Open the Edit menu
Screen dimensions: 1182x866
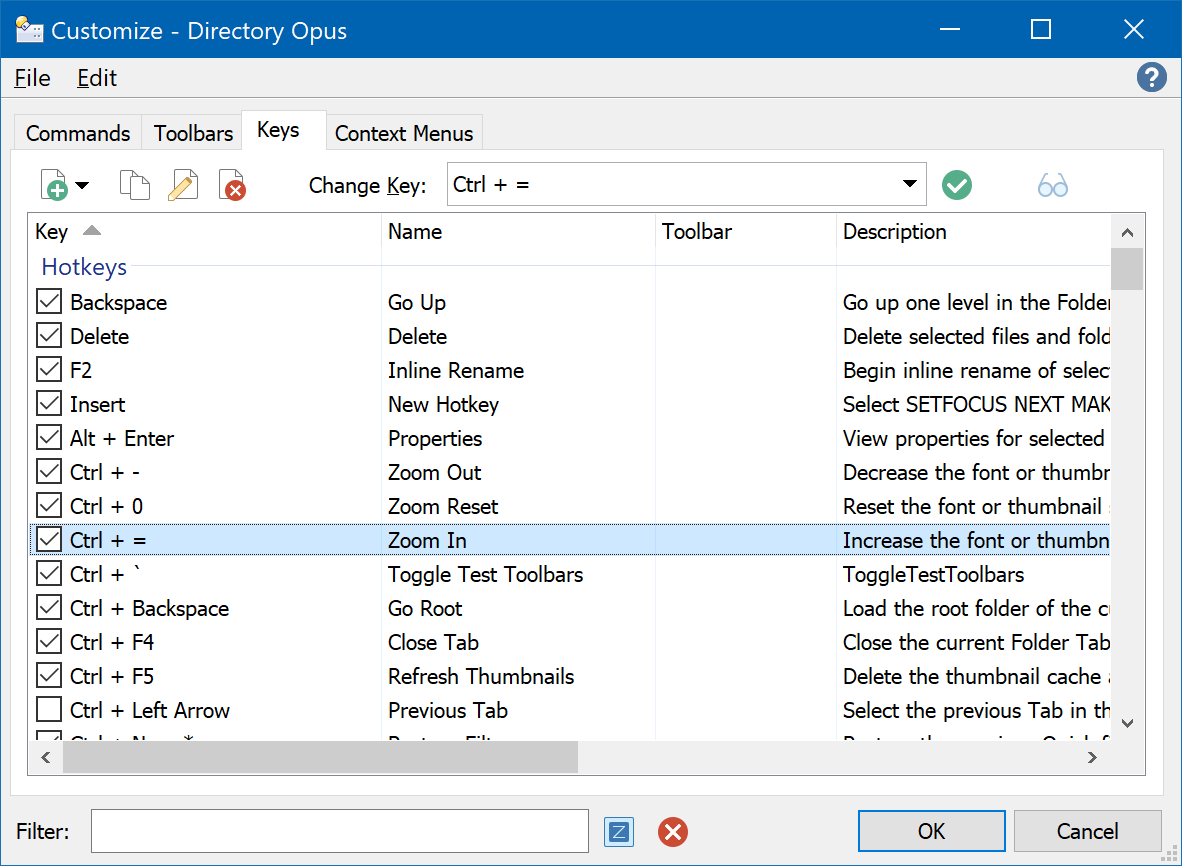(96, 78)
